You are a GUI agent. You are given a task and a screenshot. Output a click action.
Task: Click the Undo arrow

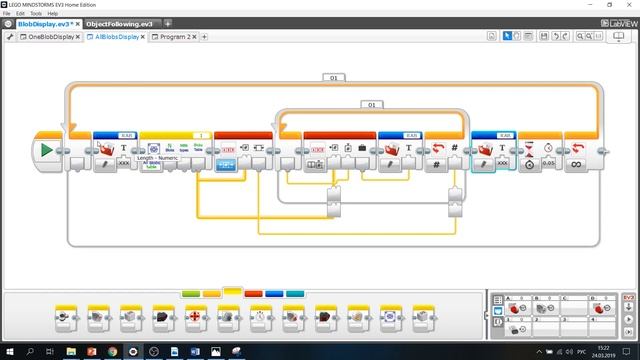pyautogui.click(x=556, y=36)
